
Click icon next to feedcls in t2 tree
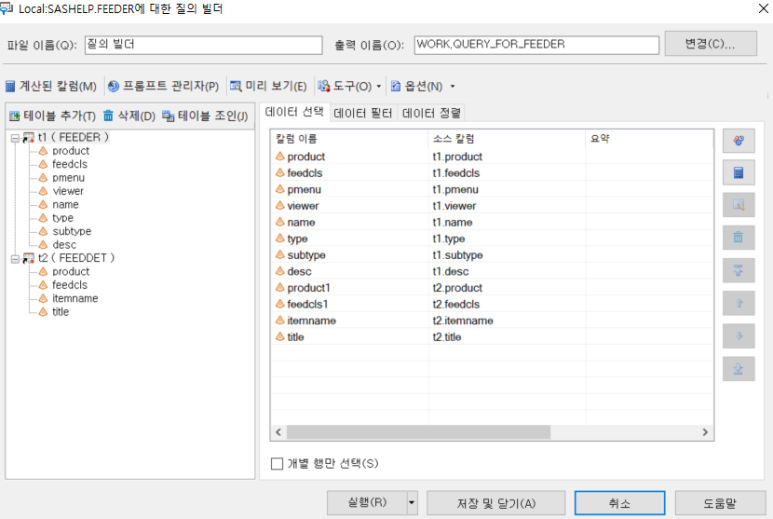(x=43, y=285)
